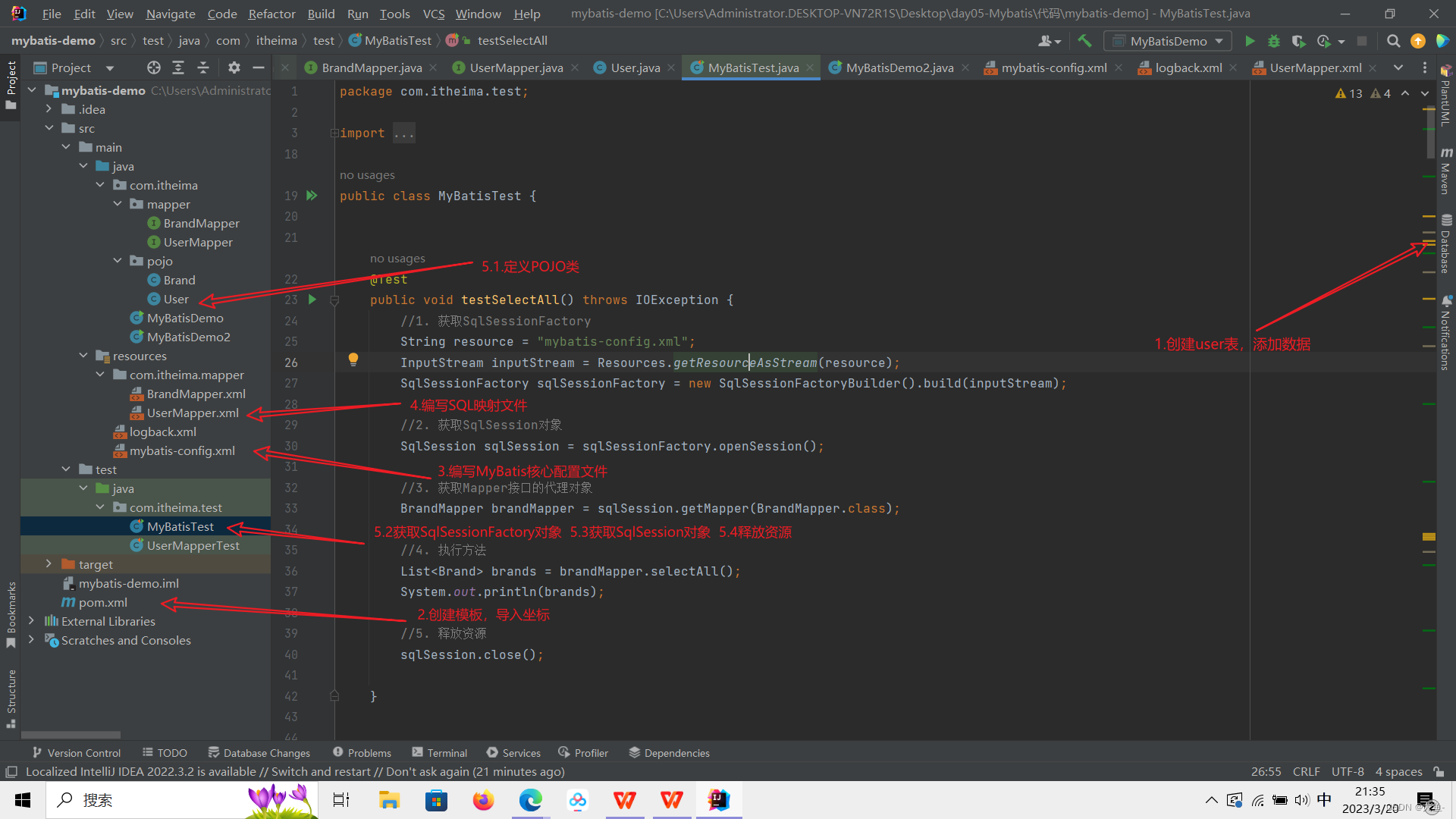Expand External Libraries node
Screen dimensions: 1456x819
31,621
